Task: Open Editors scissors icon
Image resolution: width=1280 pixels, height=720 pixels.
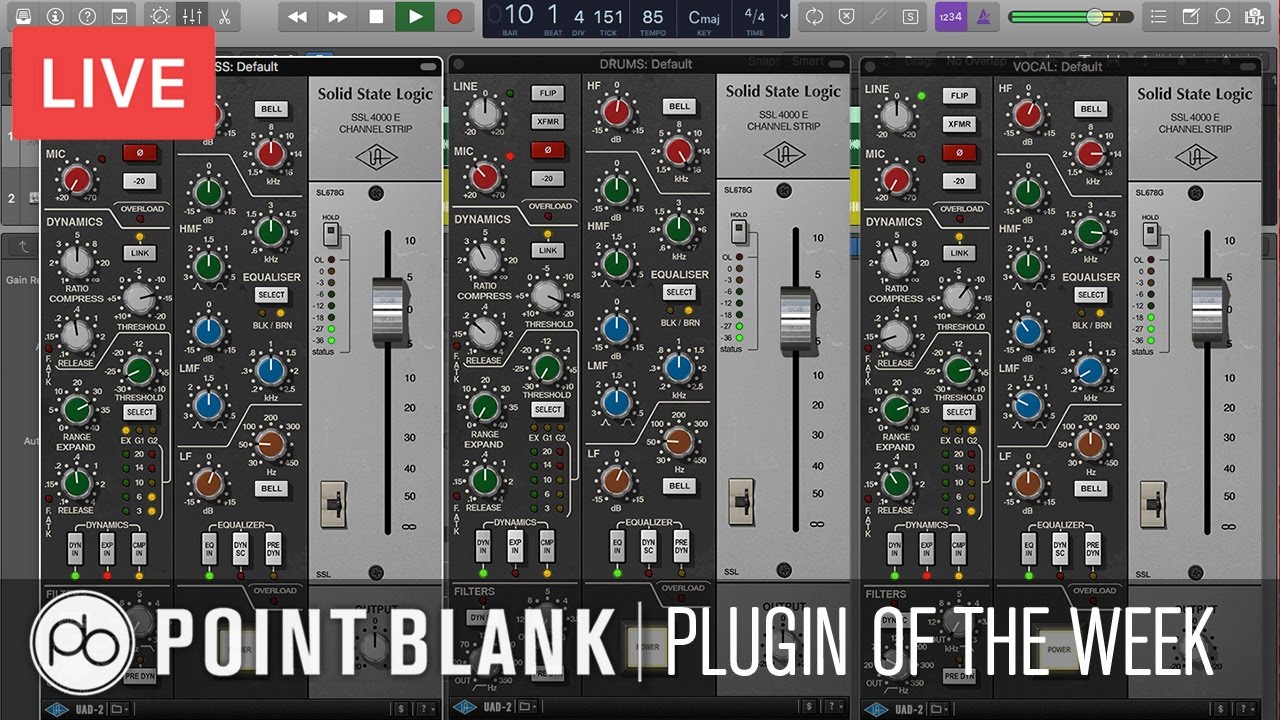Action: (224, 16)
